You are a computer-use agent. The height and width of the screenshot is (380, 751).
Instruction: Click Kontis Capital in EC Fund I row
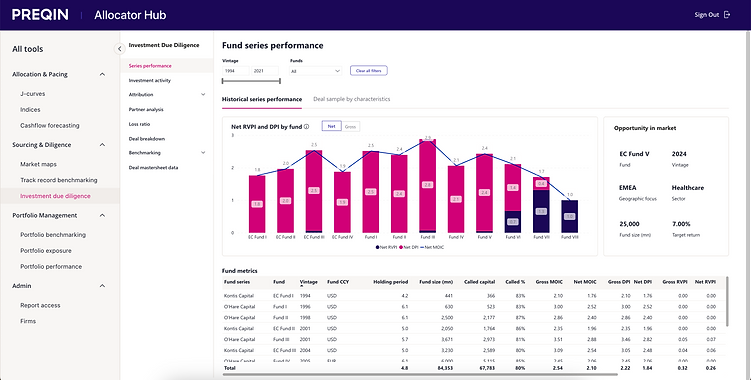(x=239, y=296)
